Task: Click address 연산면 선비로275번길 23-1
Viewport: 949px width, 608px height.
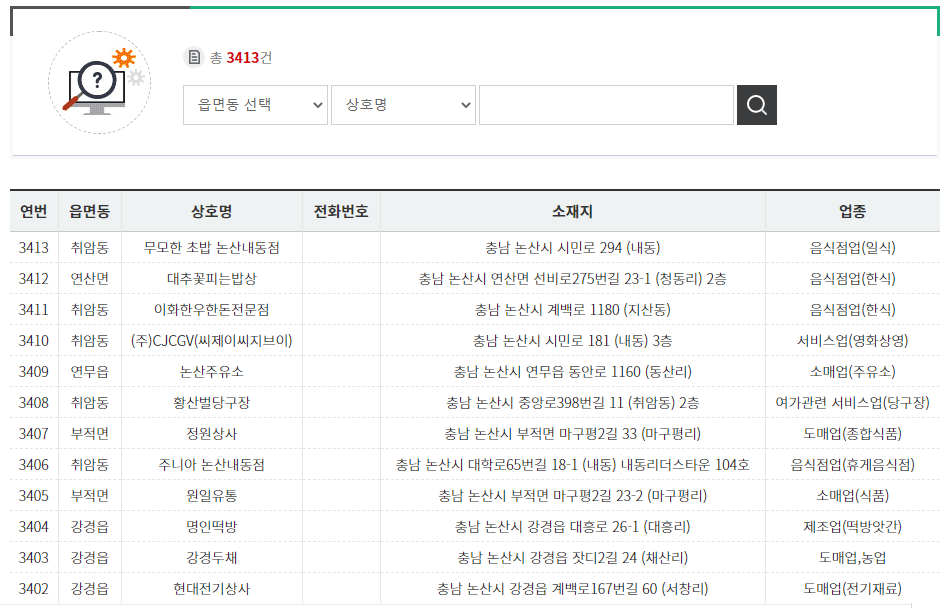Action: (x=573, y=279)
